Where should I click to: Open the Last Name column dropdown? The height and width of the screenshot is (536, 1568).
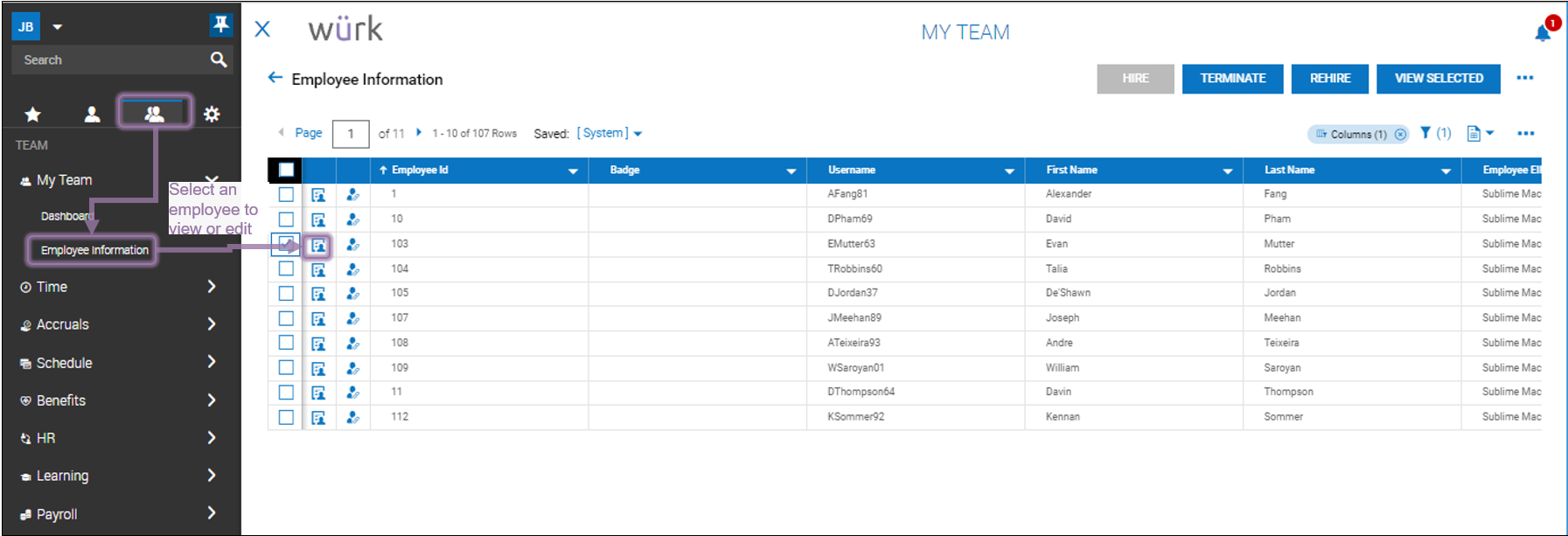point(1446,171)
